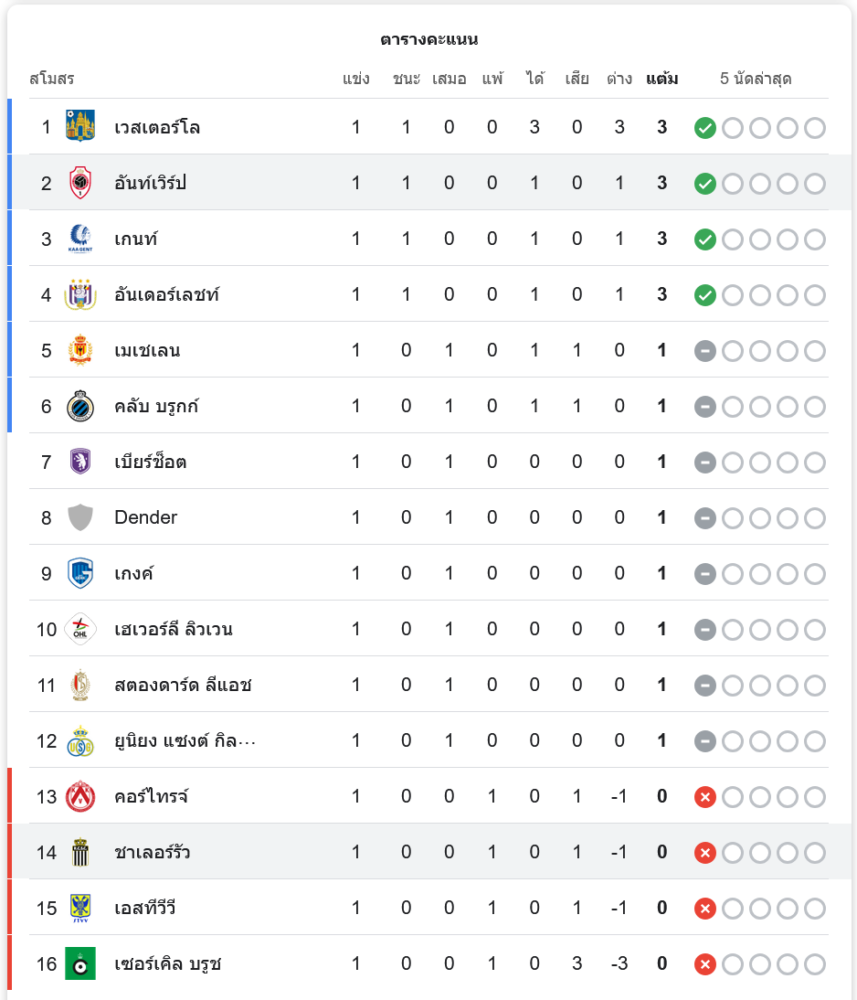This screenshot has height=1000, width=857.
Task: Click Westerlo's green win checkmark indicator
Action: pos(705,128)
